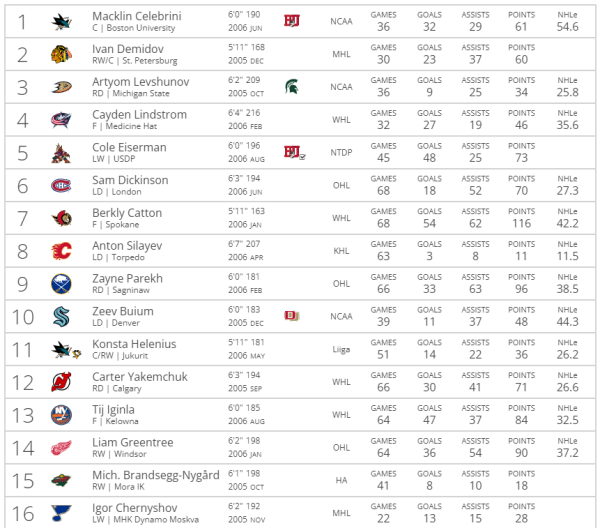Open Macklin Celebrini player name
This screenshot has height=528, width=600.
137,16
